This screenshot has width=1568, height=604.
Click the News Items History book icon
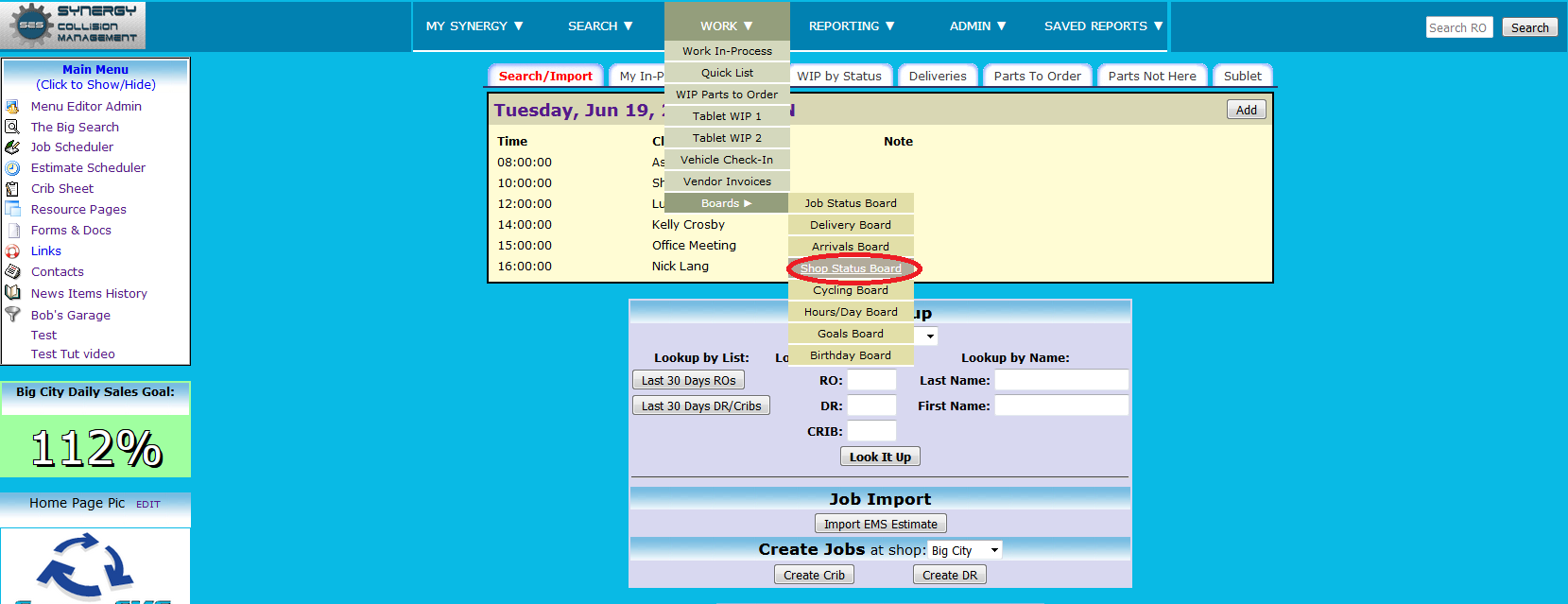coord(12,293)
